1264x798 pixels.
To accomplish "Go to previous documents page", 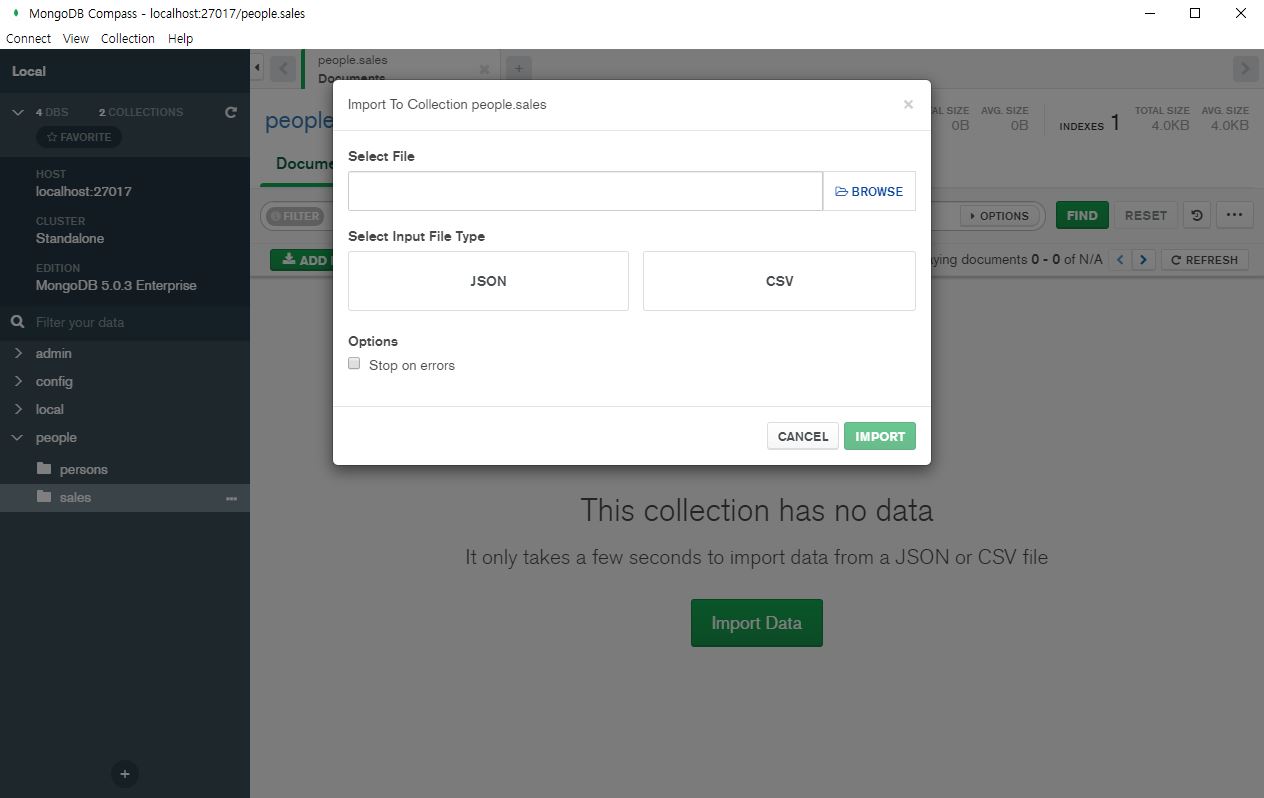I will click(1120, 260).
